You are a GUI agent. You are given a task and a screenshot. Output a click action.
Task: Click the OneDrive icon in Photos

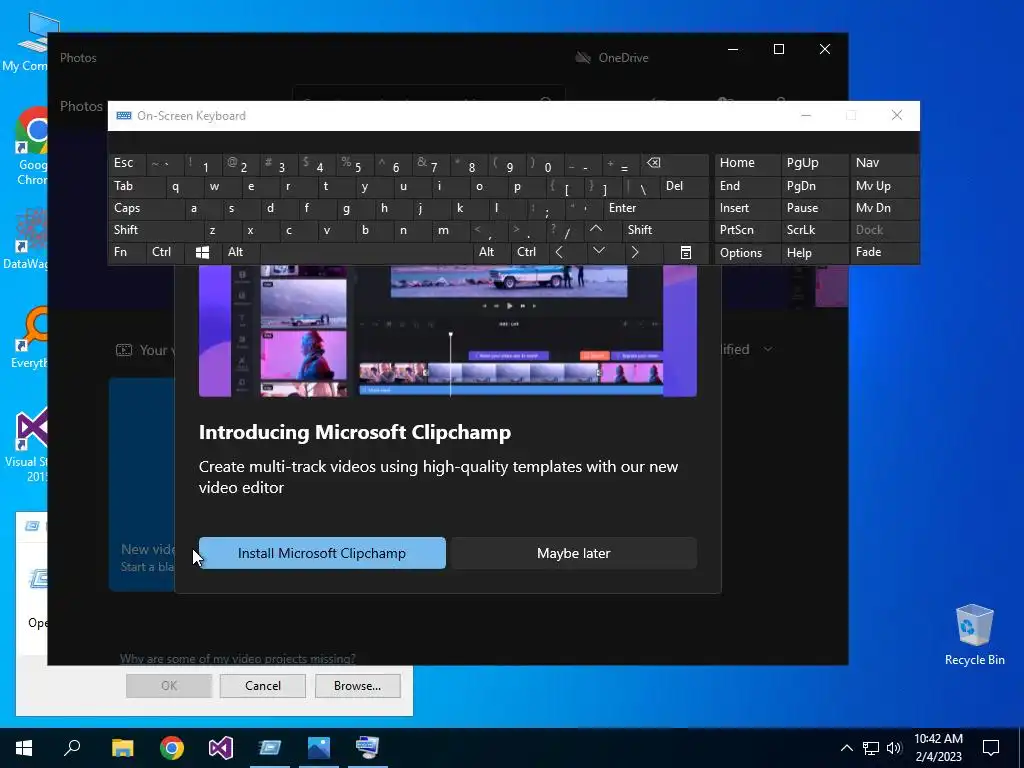tap(583, 57)
